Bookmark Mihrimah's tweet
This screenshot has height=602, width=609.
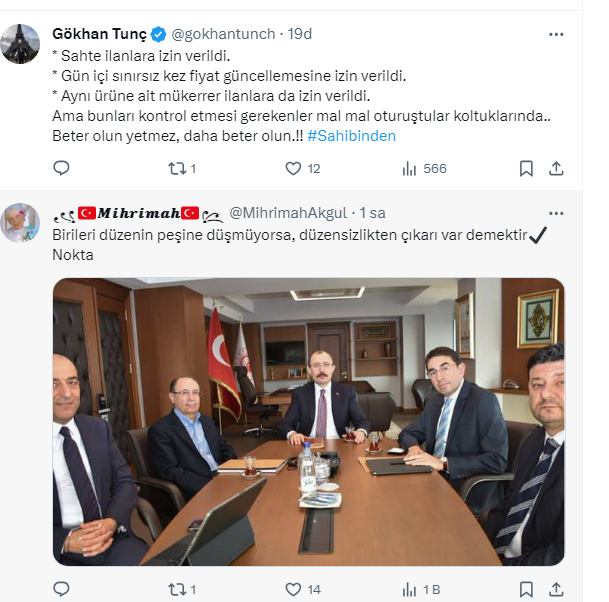pyautogui.click(x=526, y=590)
